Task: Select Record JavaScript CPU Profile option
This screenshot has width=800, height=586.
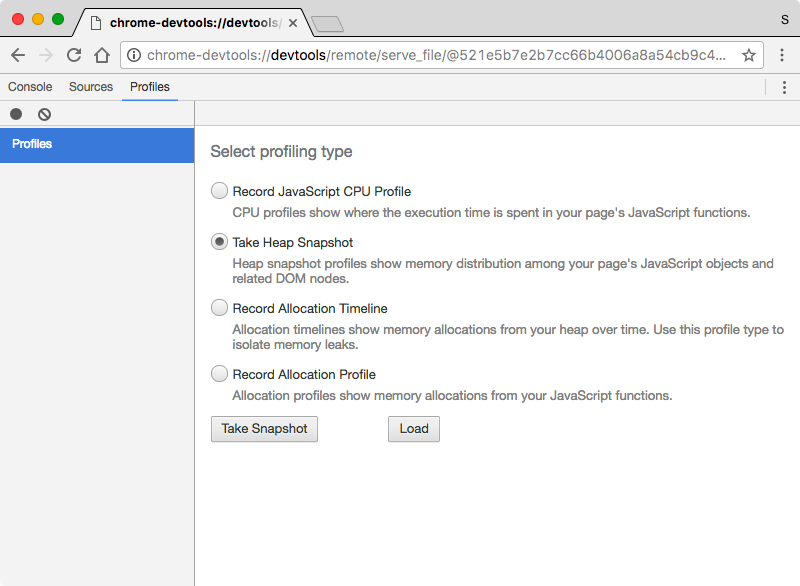Action: pos(219,191)
